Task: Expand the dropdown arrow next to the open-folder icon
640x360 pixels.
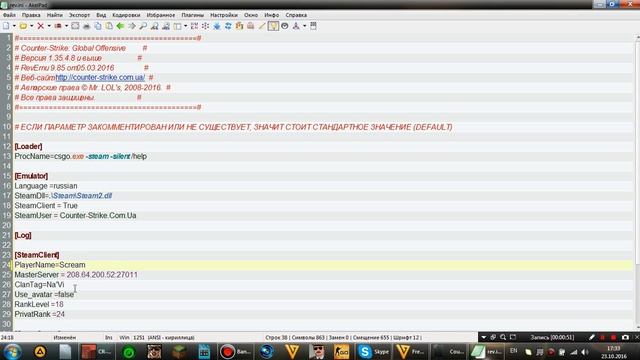Action: point(31,26)
